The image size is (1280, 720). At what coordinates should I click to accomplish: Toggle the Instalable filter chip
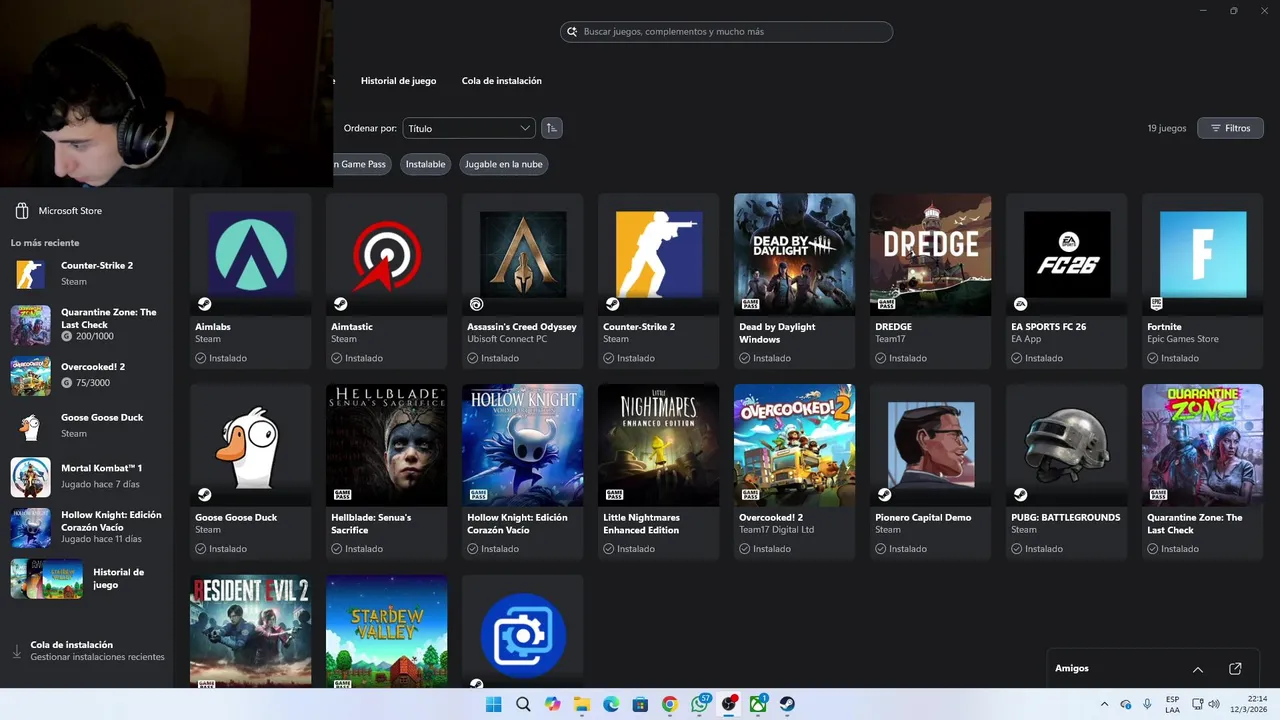(x=425, y=164)
